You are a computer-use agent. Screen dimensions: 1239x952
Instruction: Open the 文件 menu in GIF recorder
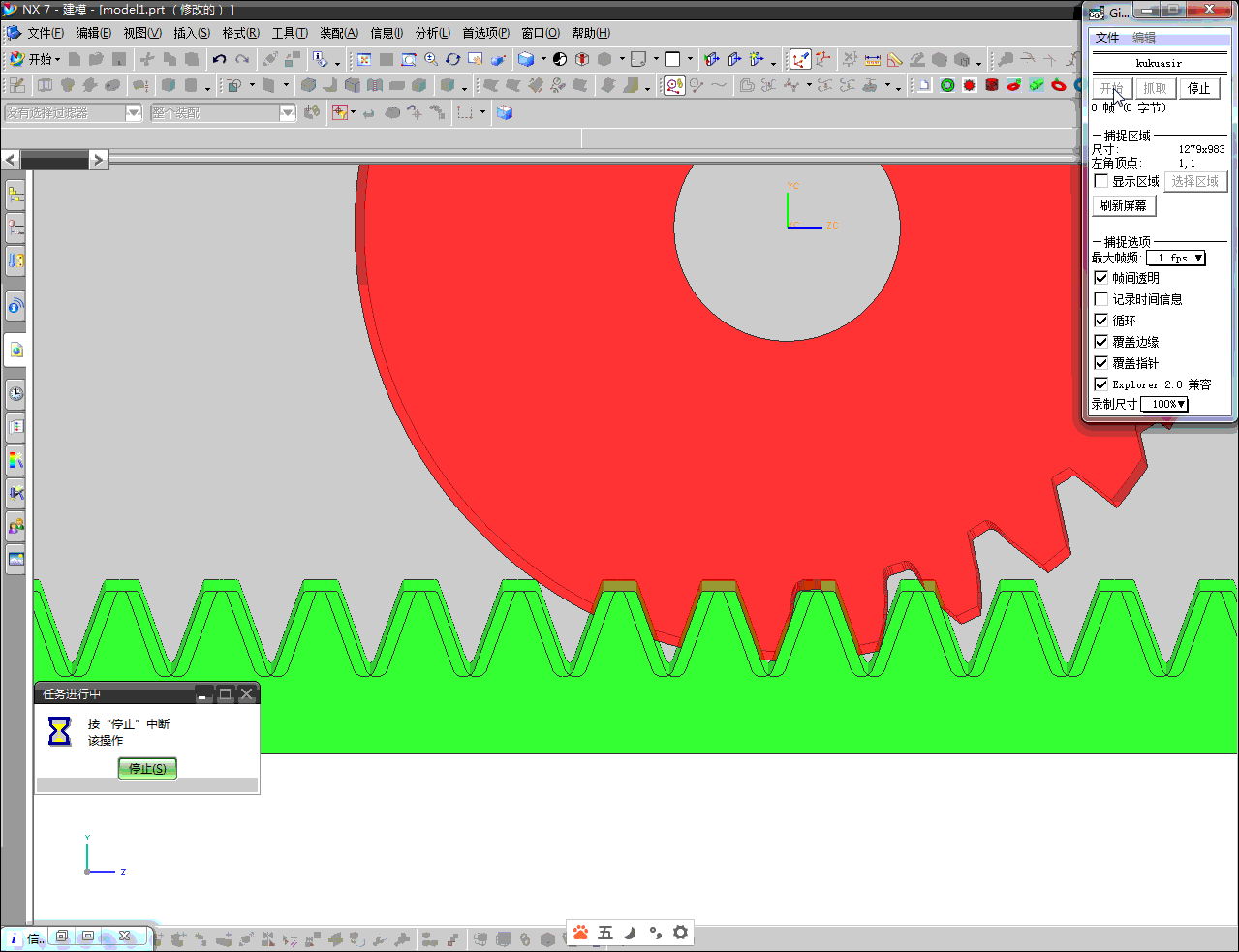coord(1107,38)
